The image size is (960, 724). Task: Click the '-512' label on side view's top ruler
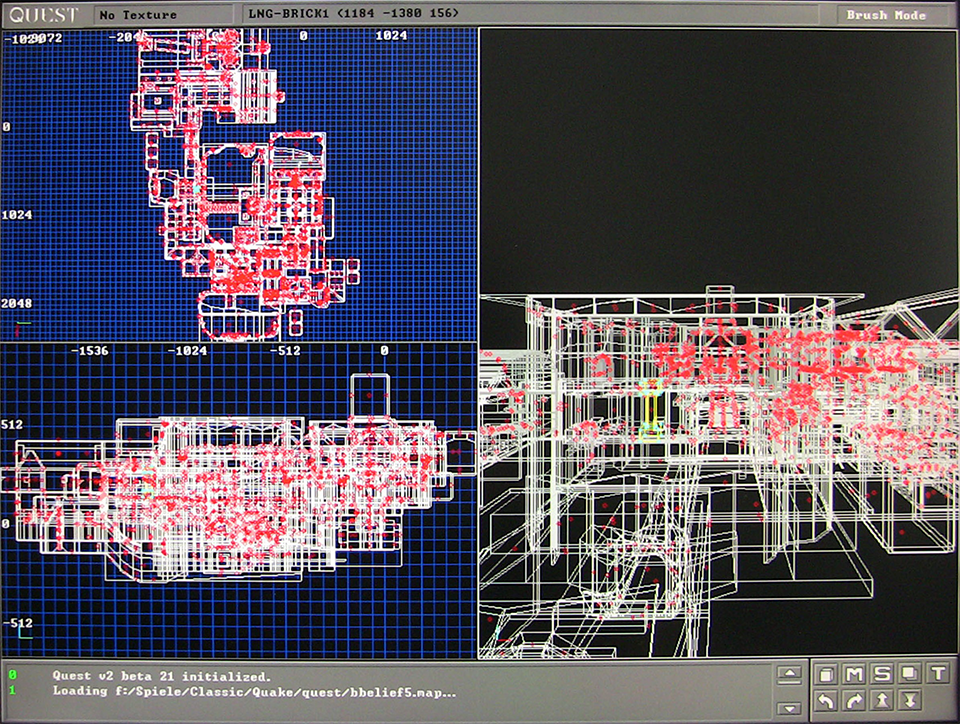coord(285,351)
